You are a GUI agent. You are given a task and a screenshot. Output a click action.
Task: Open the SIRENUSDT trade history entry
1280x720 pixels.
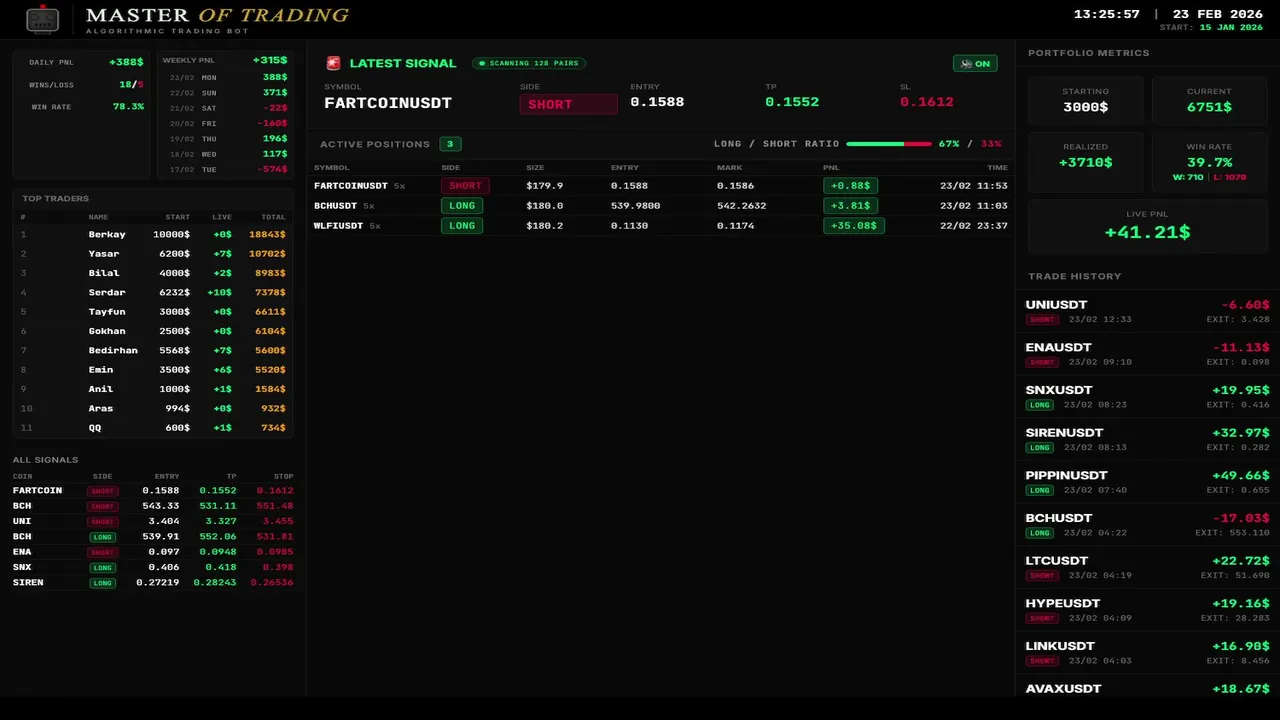click(x=1147, y=440)
